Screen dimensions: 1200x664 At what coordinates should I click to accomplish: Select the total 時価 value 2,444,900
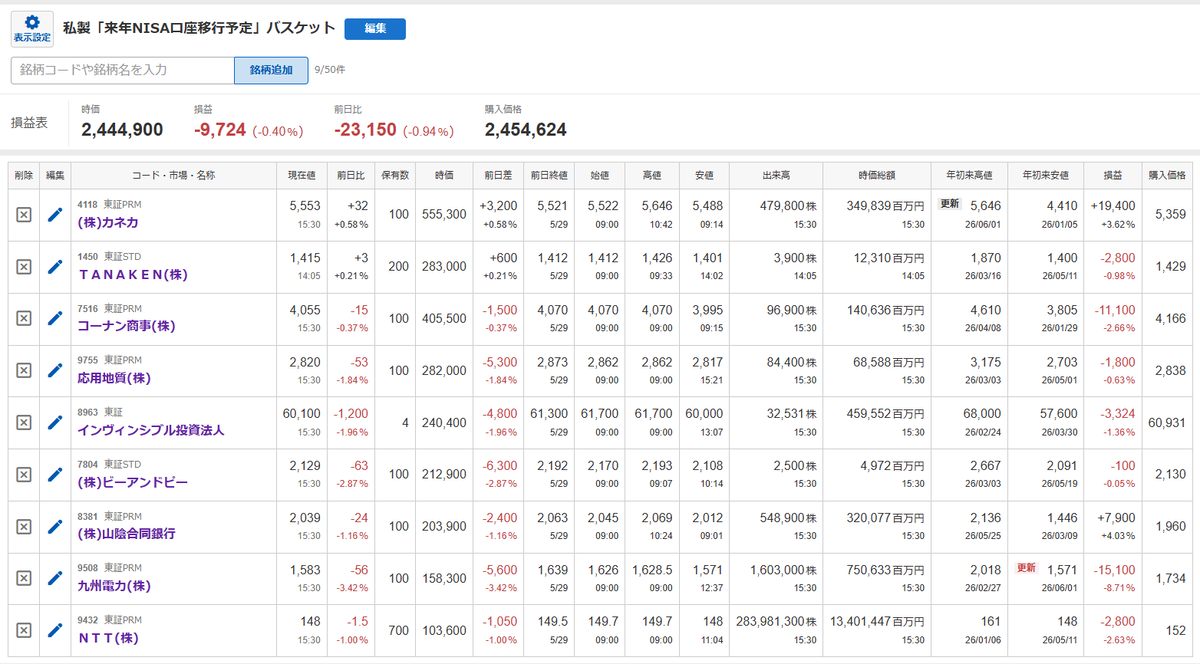pos(122,130)
